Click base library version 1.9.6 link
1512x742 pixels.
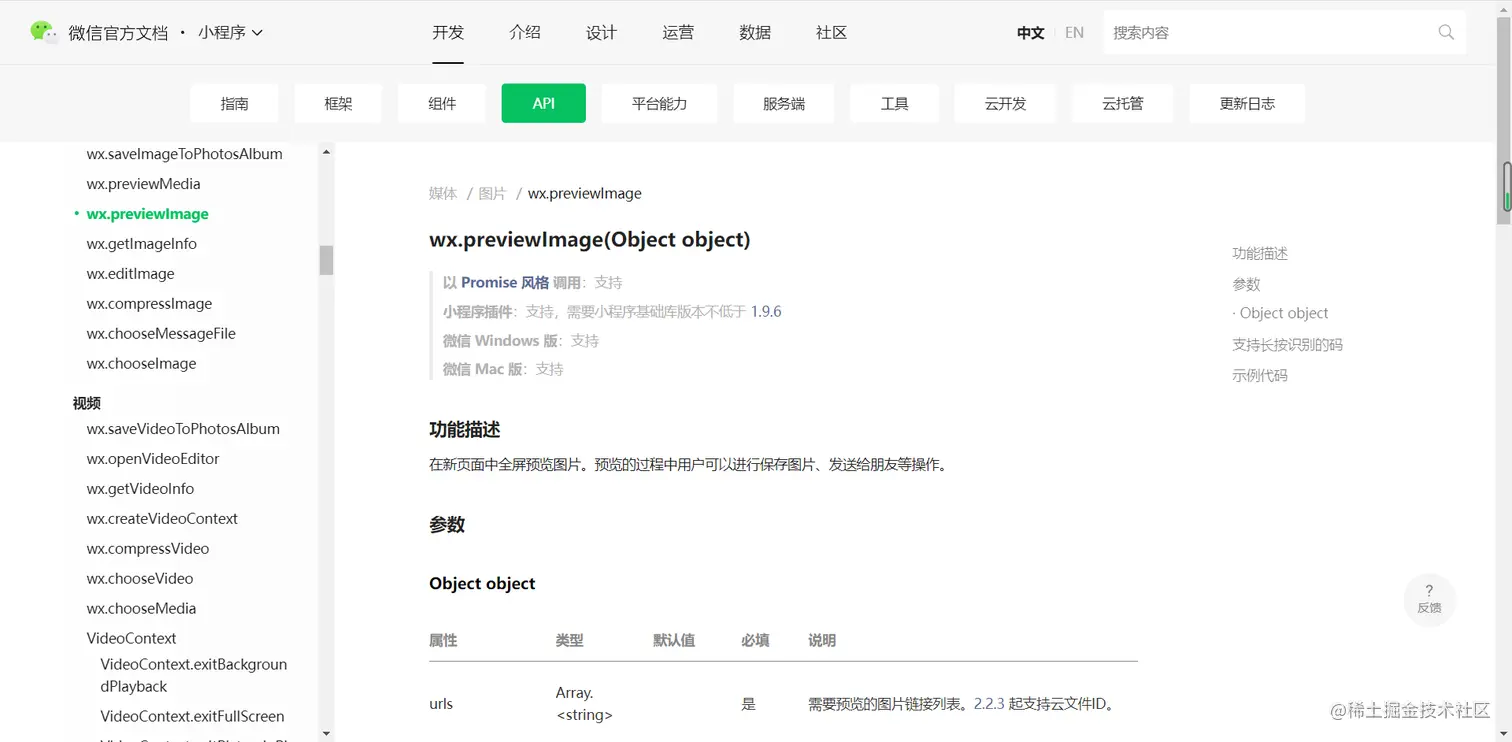tap(766, 312)
